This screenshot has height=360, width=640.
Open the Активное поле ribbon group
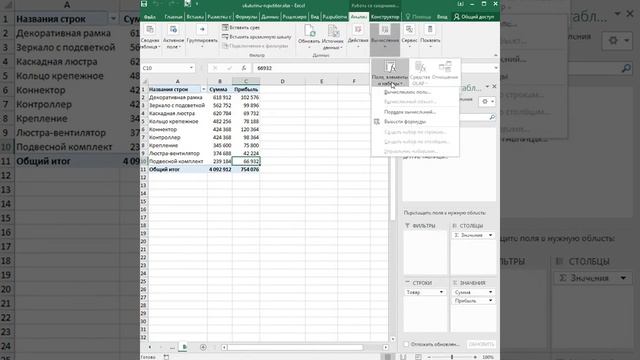pyautogui.click(x=173, y=37)
